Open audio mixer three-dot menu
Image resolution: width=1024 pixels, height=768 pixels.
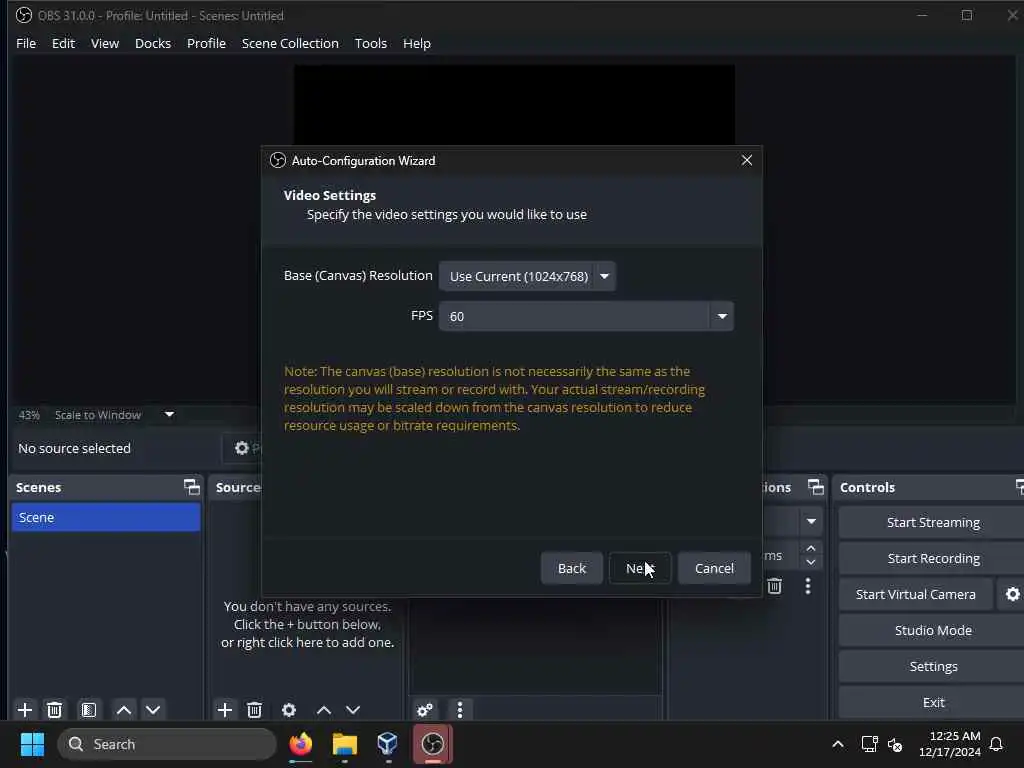tap(460, 710)
